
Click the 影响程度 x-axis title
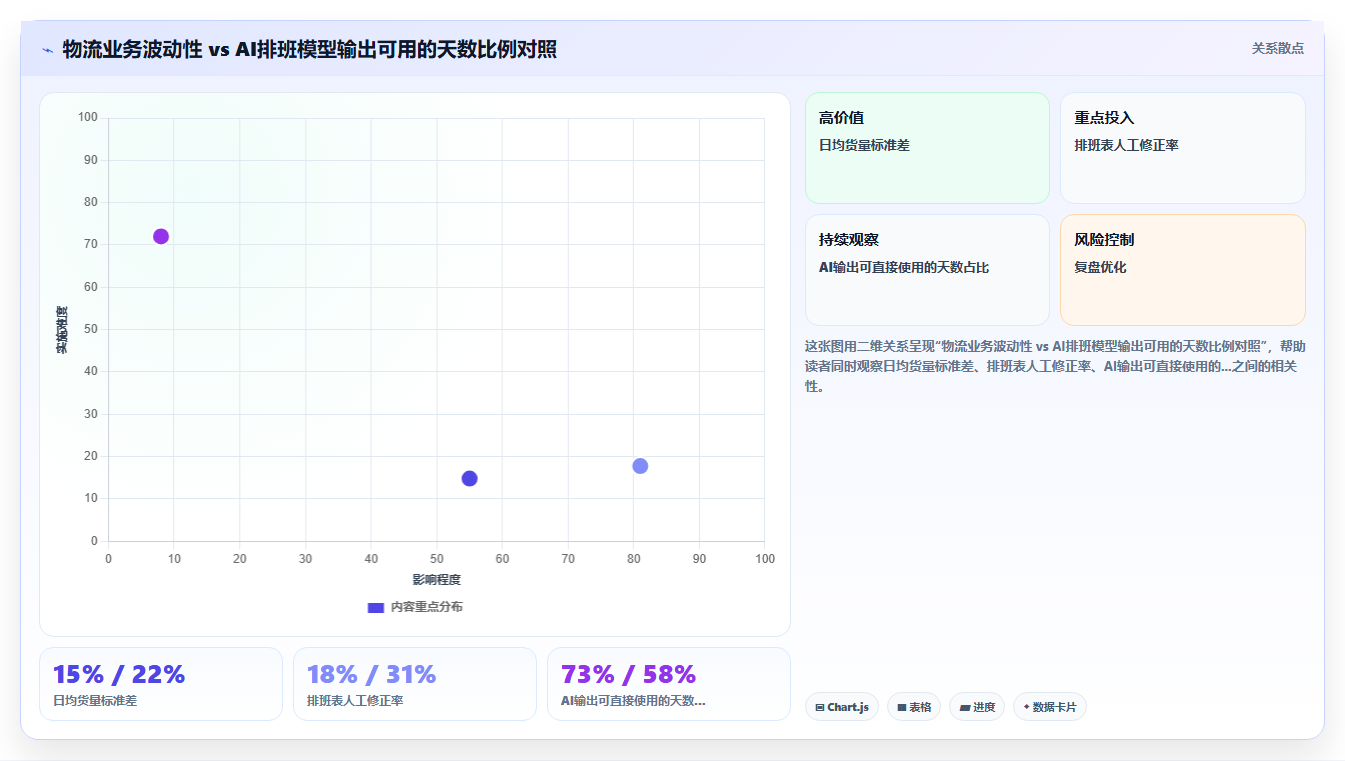click(x=437, y=580)
